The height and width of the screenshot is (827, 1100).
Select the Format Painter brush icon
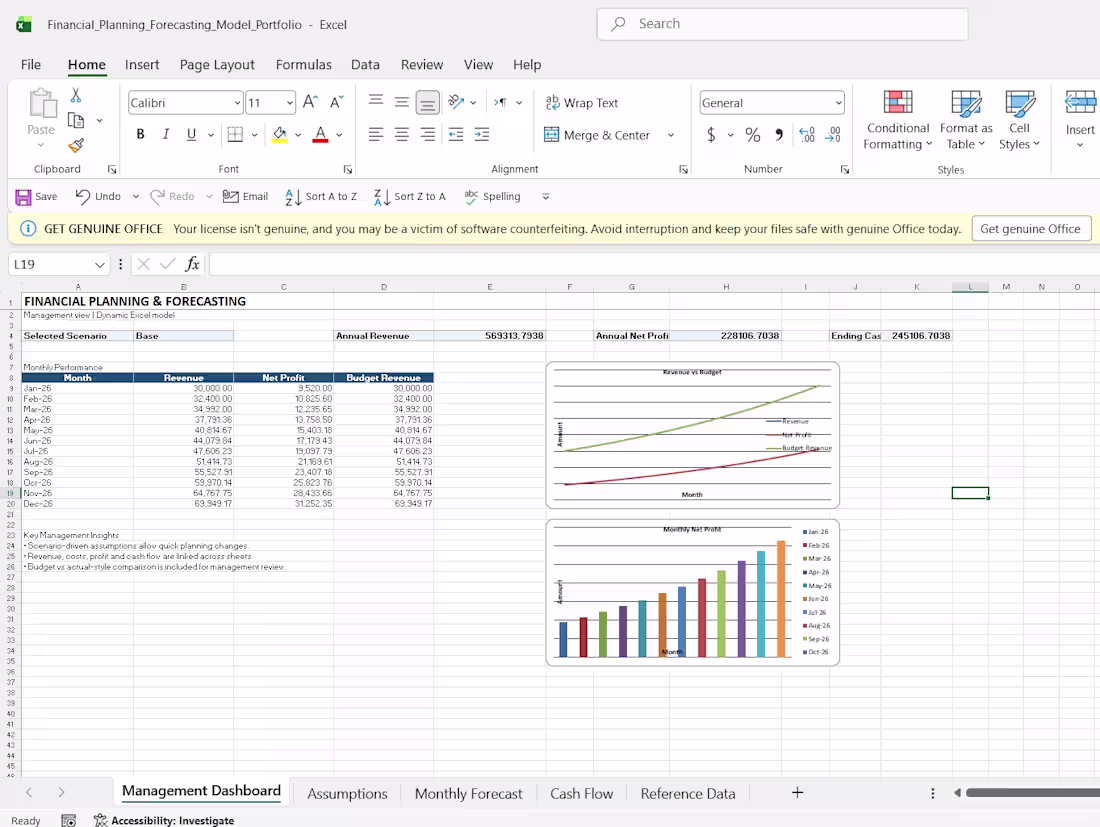(x=76, y=145)
